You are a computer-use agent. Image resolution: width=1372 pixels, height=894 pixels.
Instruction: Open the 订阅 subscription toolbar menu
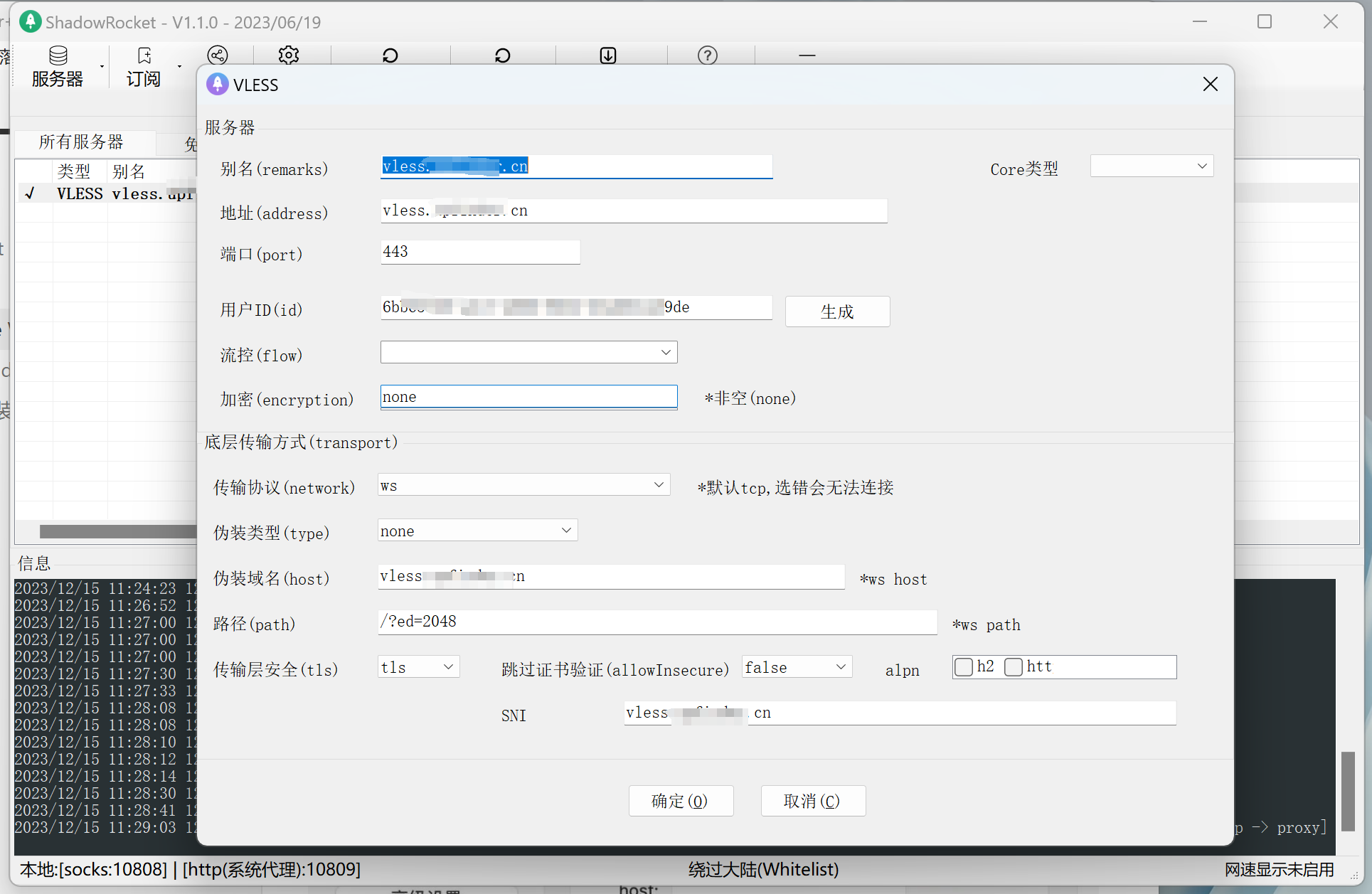(x=144, y=67)
